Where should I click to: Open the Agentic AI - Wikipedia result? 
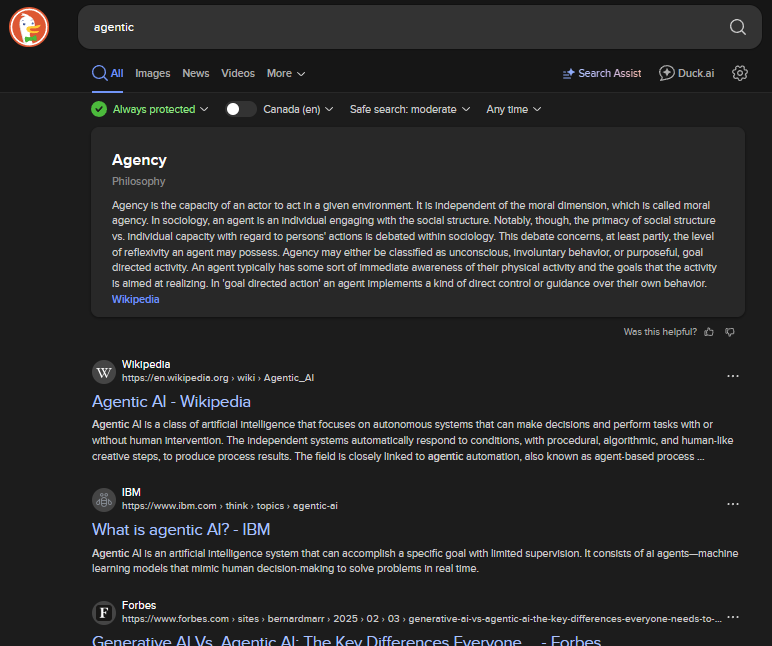point(171,402)
